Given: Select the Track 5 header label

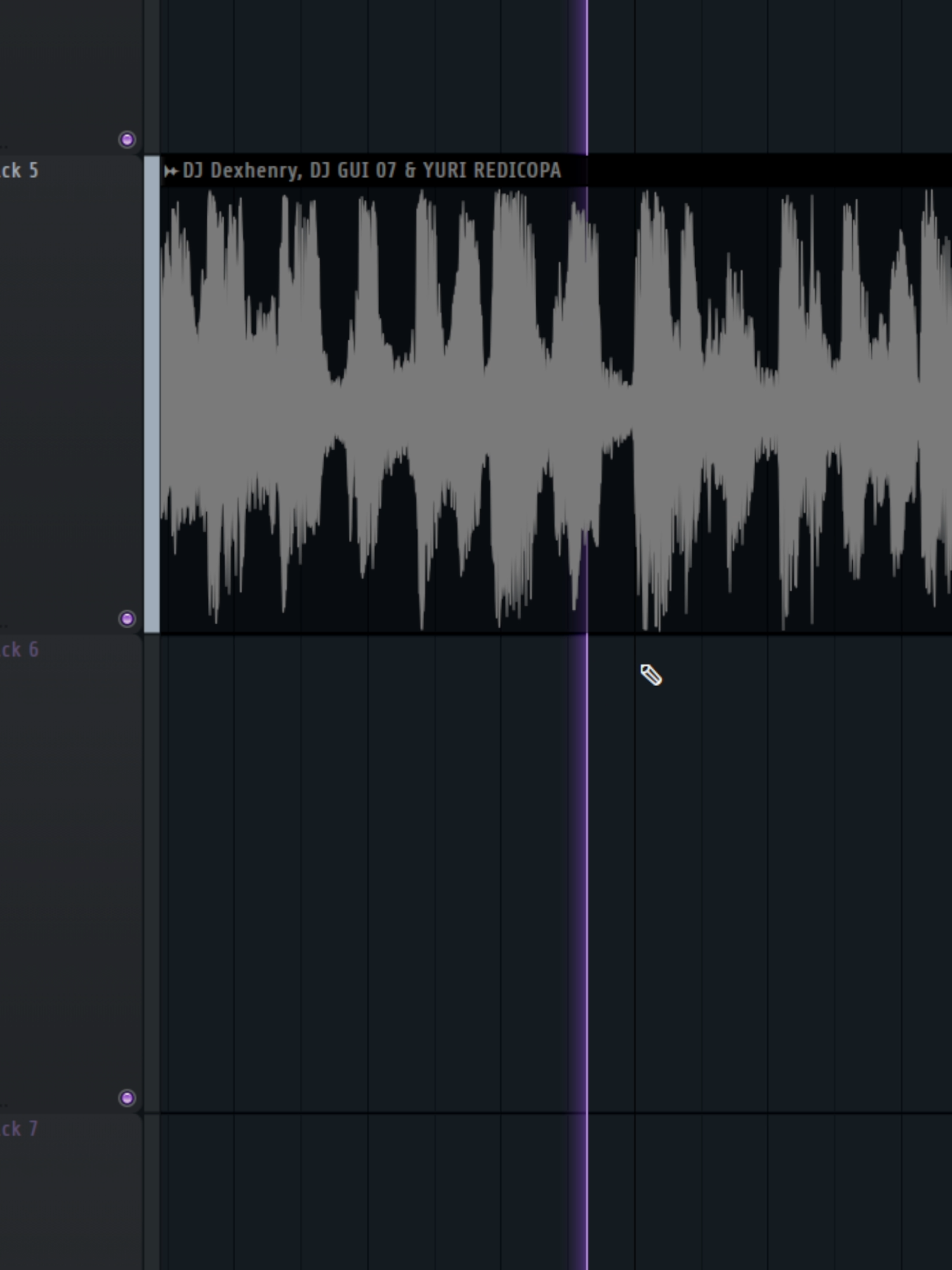Looking at the screenshot, I should click(x=20, y=171).
